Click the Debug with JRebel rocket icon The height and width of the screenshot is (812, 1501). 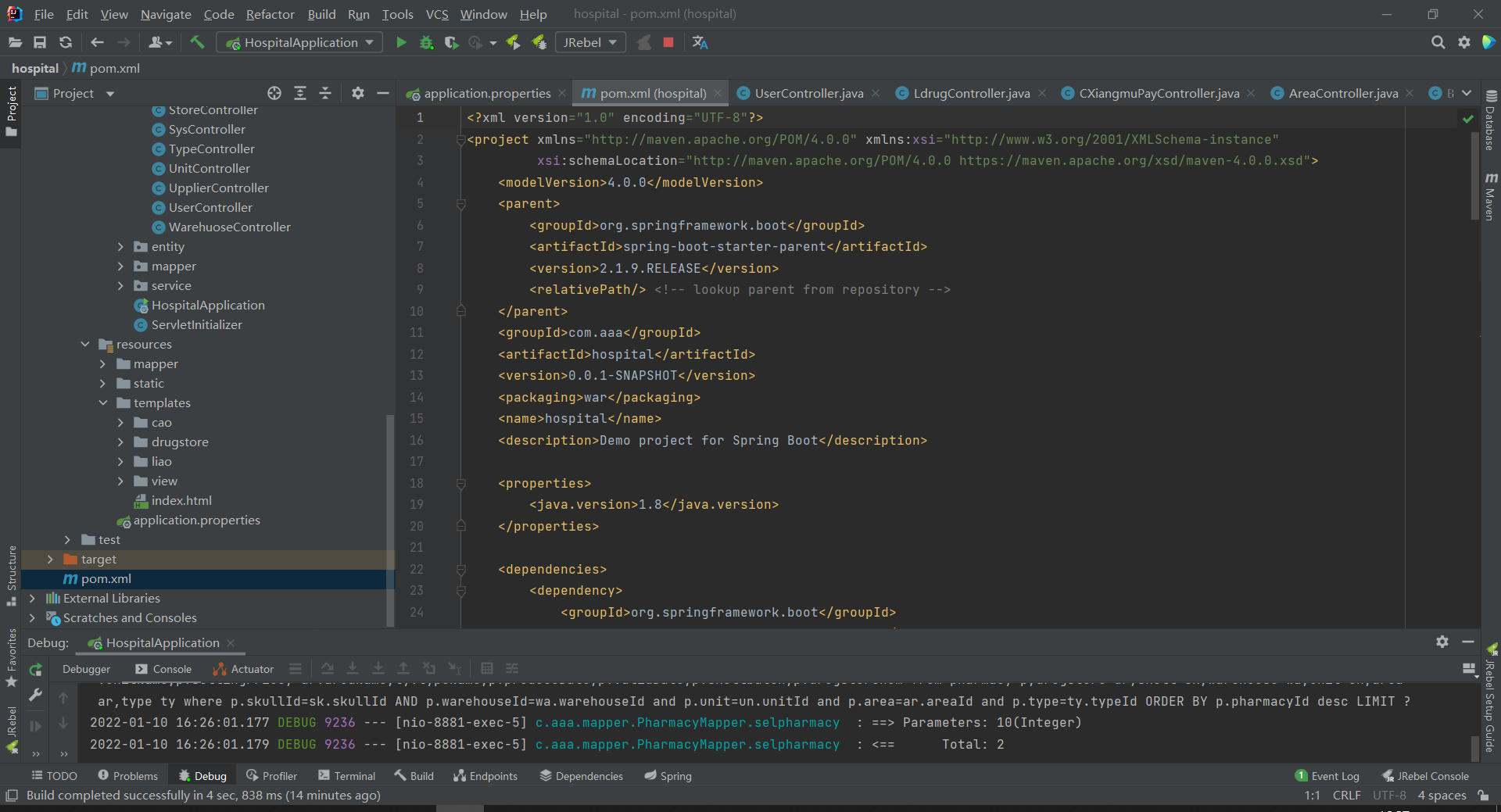[539, 42]
